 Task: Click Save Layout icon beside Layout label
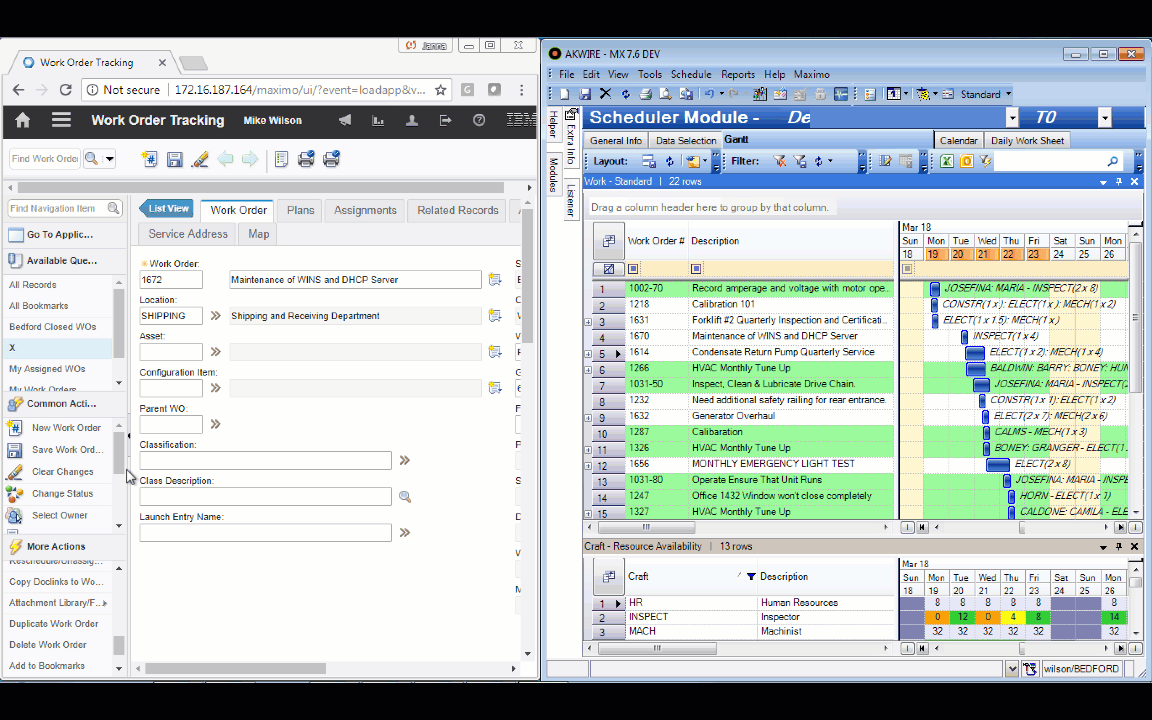click(649, 161)
